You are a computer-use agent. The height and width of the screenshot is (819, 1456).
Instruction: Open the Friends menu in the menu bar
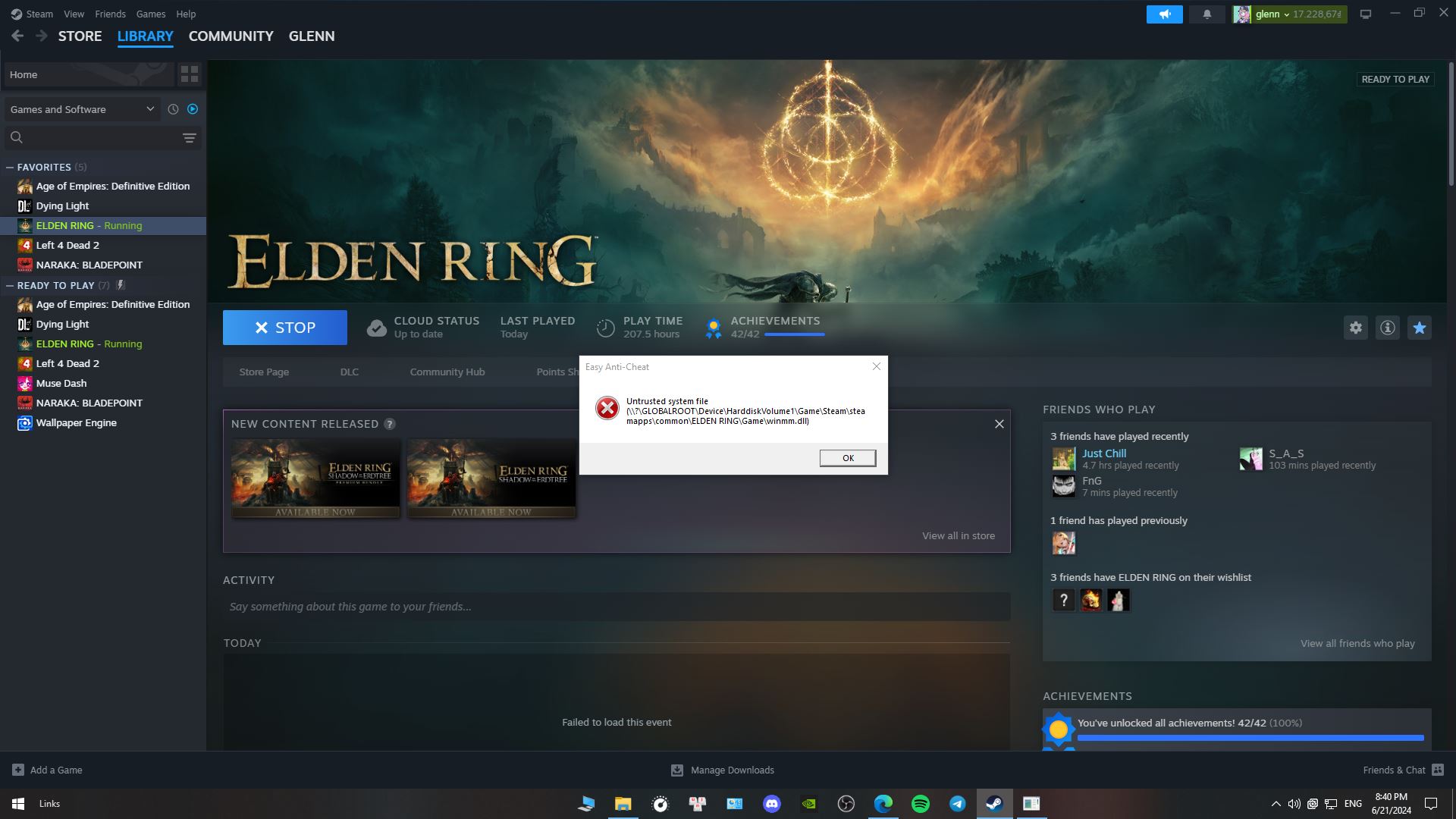tap(110, 14)
